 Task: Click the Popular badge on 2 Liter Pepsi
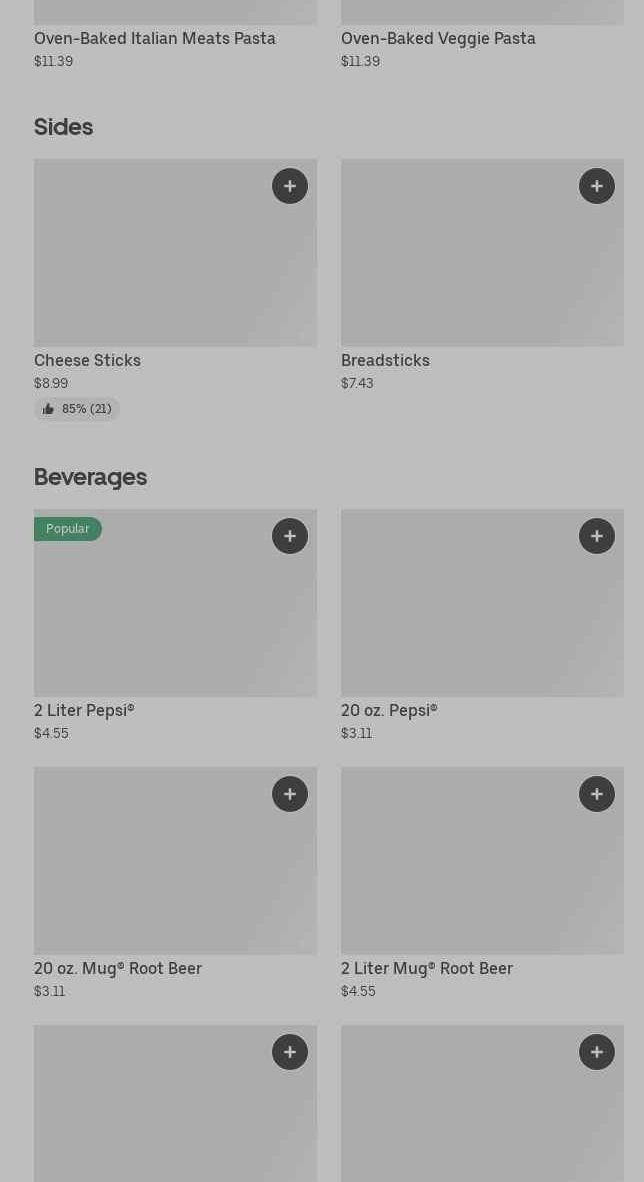(x=68, y=529)
